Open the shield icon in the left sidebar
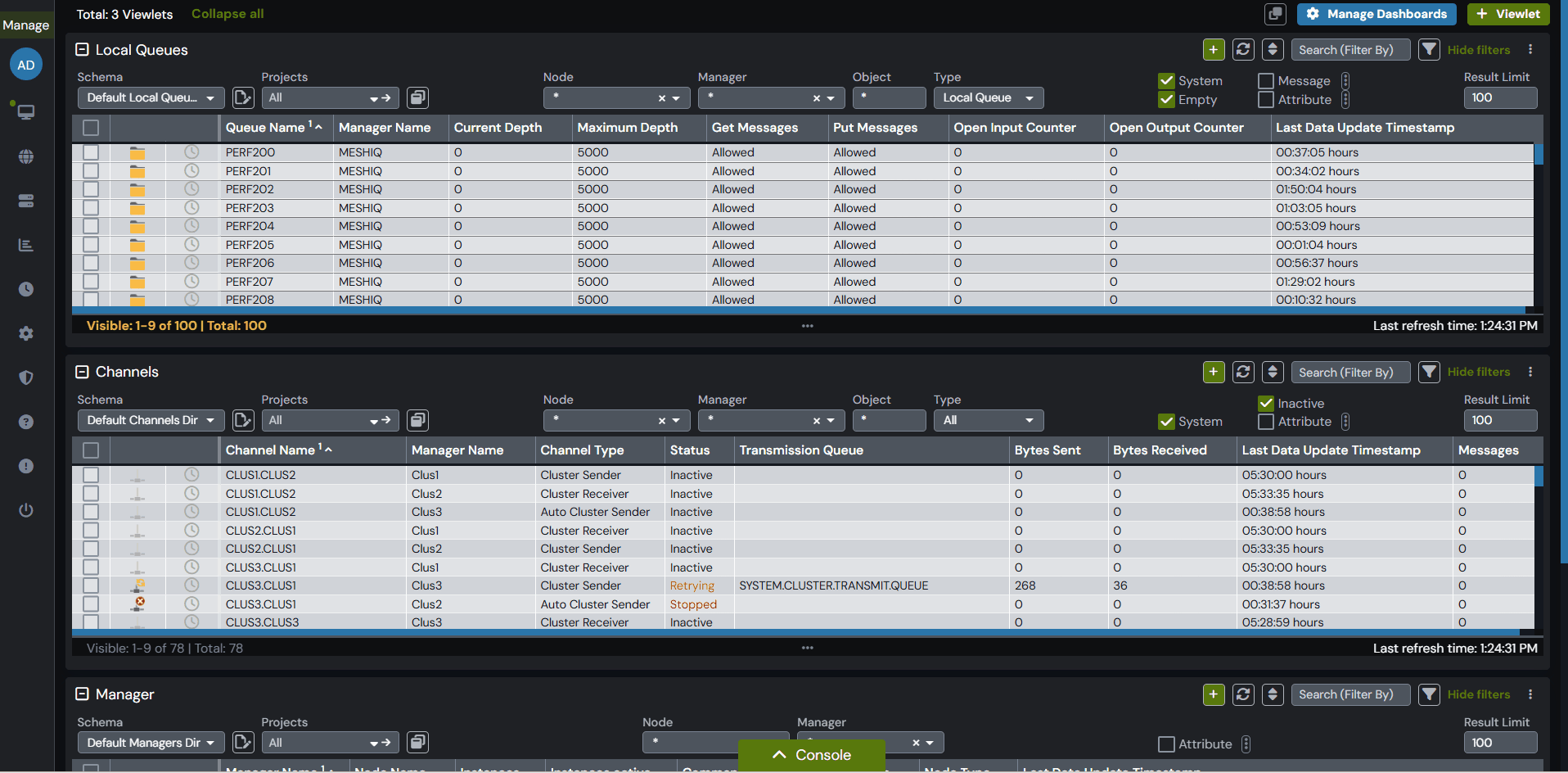Image resolution: width=1568 pixels, height=773 pixels. coord(26,377)
